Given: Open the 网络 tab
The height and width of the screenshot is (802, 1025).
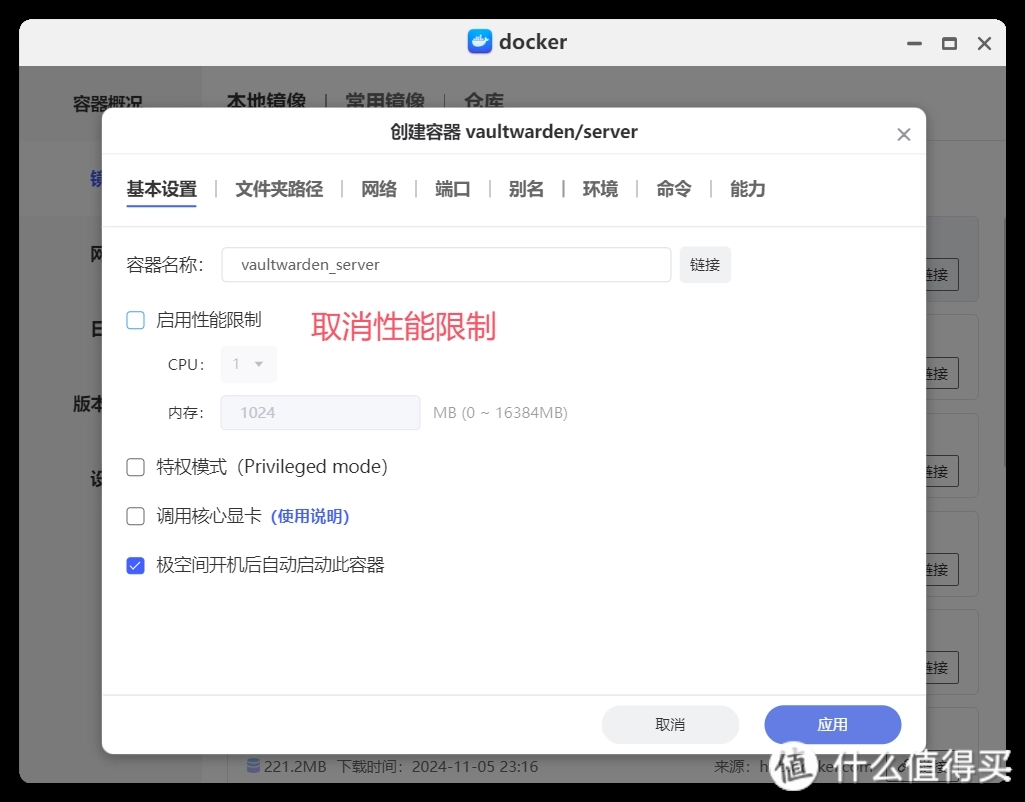Looking at the screenshot, I should coord(379,189).
